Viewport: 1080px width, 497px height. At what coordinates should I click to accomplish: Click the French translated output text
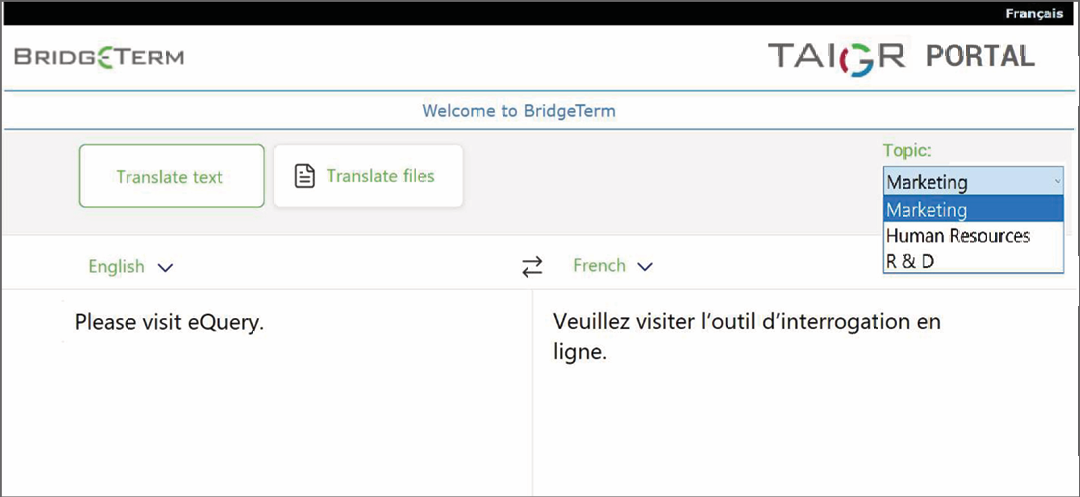pyautogui.click(x=746, y=337)
